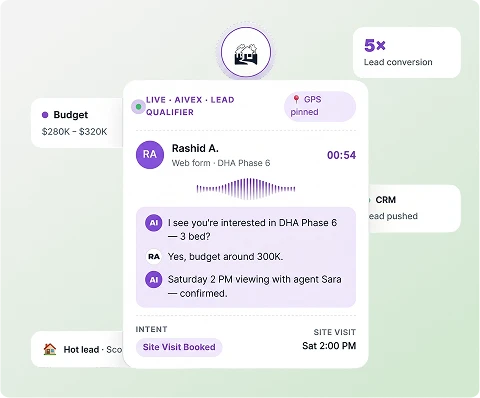Click the $280K – $320K budget range
Viewport: 480px width, 398px height.
[x=74, y=132]
